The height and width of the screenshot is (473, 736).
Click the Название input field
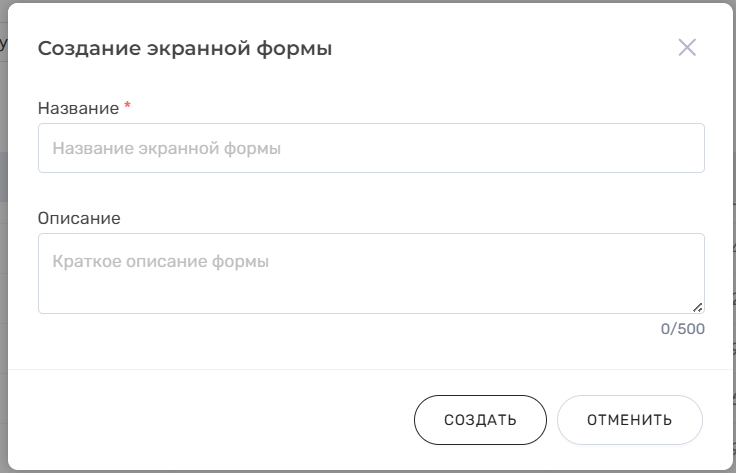(x=371, y=148)
